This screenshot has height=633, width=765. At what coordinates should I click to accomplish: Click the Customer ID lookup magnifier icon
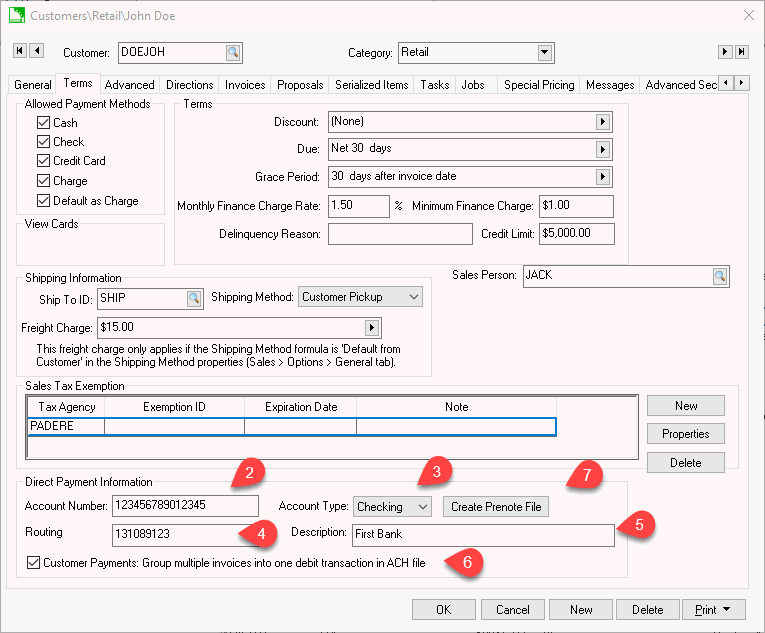pyautogui.click(x=232, y=53)
